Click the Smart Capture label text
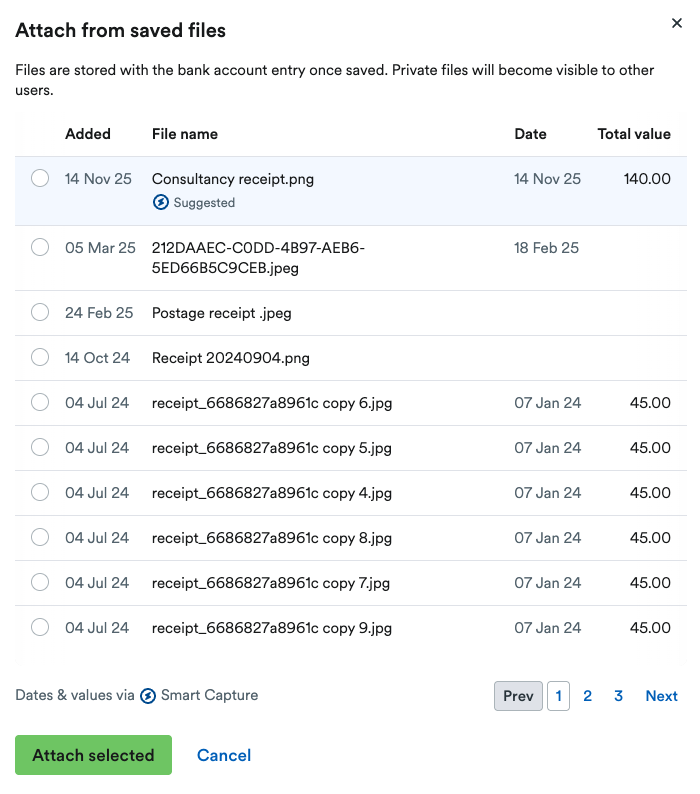 tap(210, 695)
